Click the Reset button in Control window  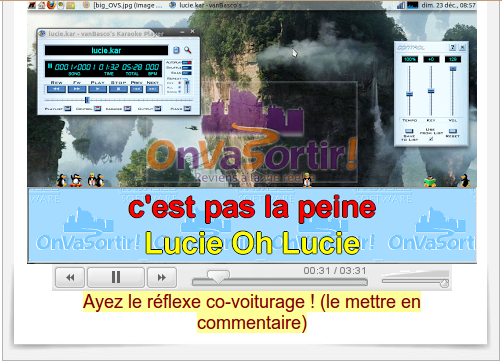point(453,131)
